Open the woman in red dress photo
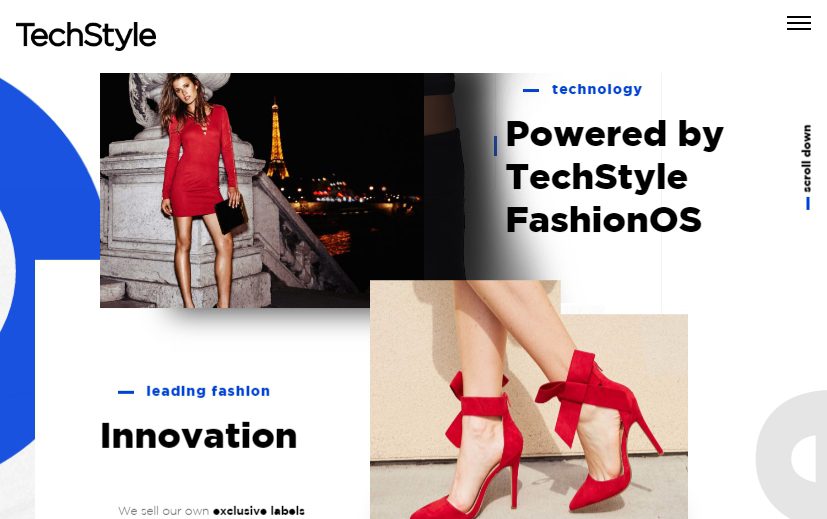Screen dimensions: 827x519 (x=262, y=190)
